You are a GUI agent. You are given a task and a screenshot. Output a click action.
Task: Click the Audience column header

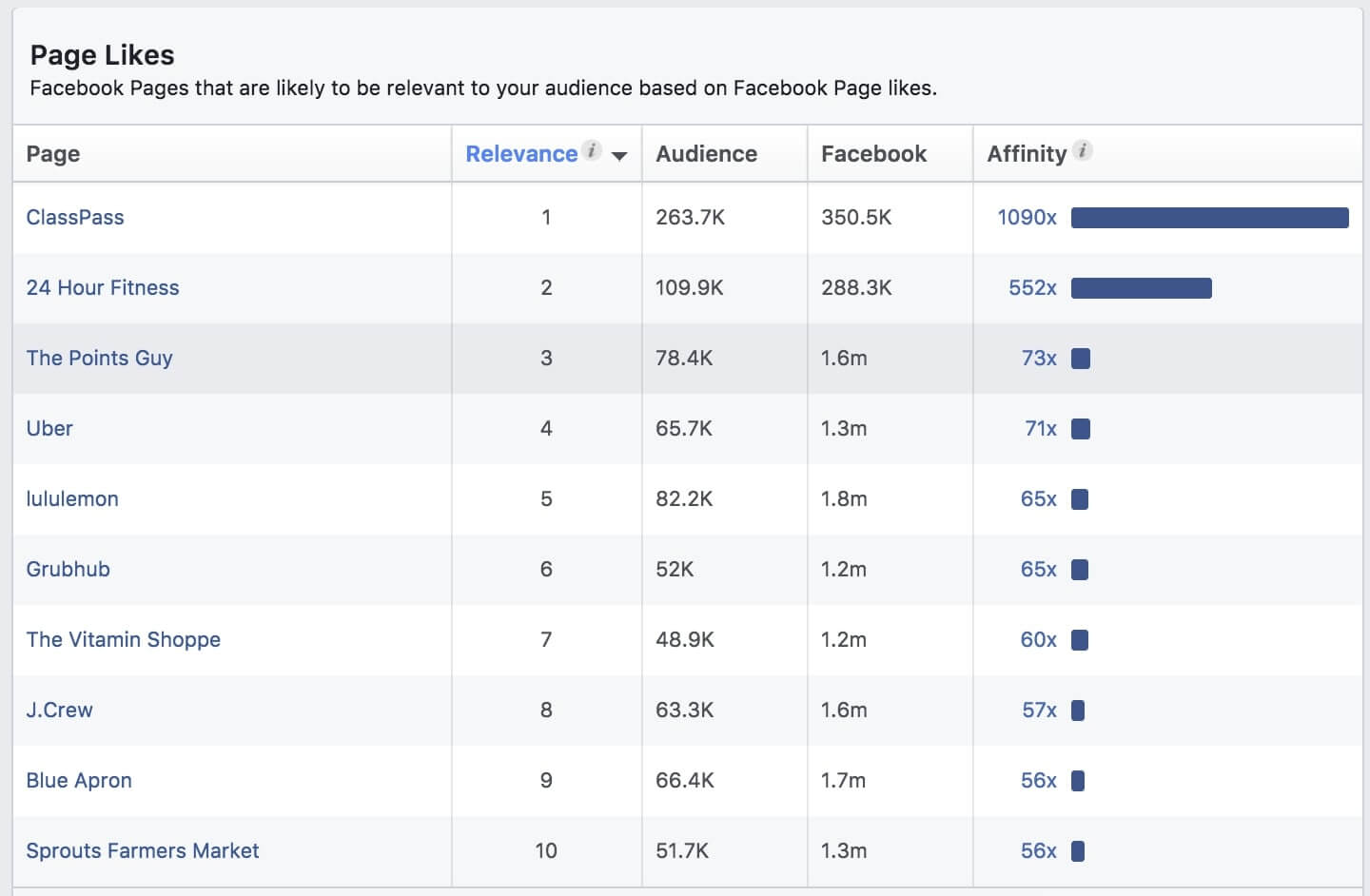tap(706, 154)
